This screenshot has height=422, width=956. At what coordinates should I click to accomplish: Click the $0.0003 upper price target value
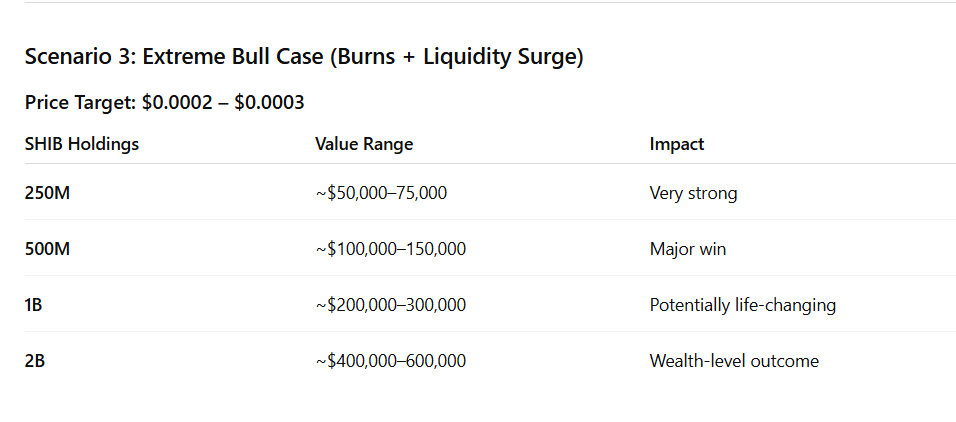(x=269, y=102)
